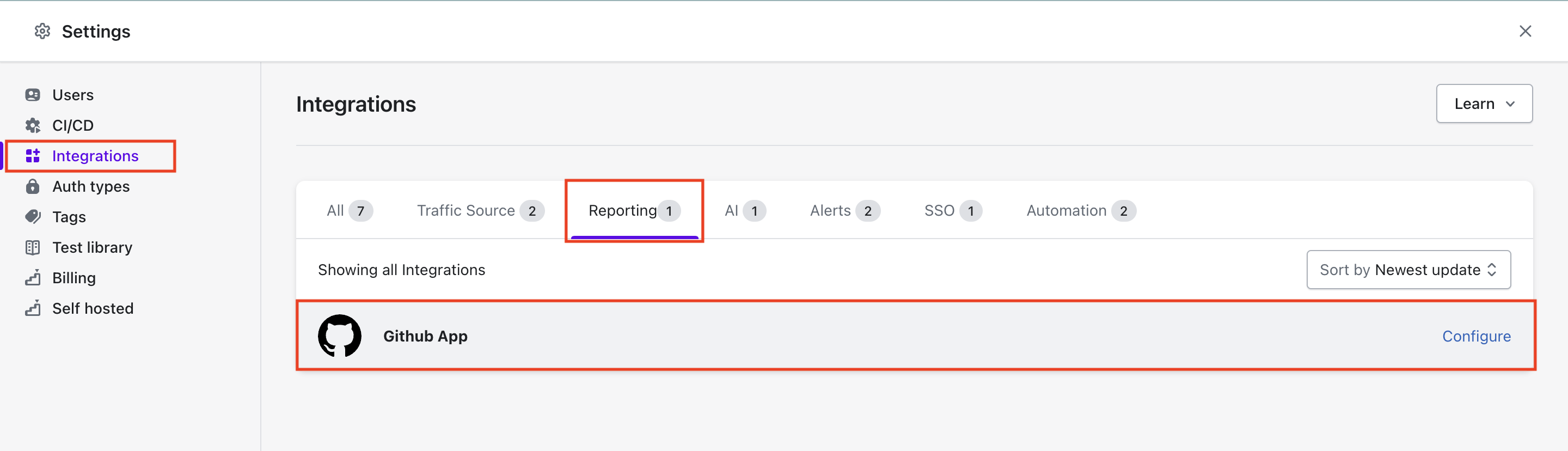Image resolution: width=1568 pixels, height=451 pixels.
Task: Click the Reporting tab
Action: (634, 211)
